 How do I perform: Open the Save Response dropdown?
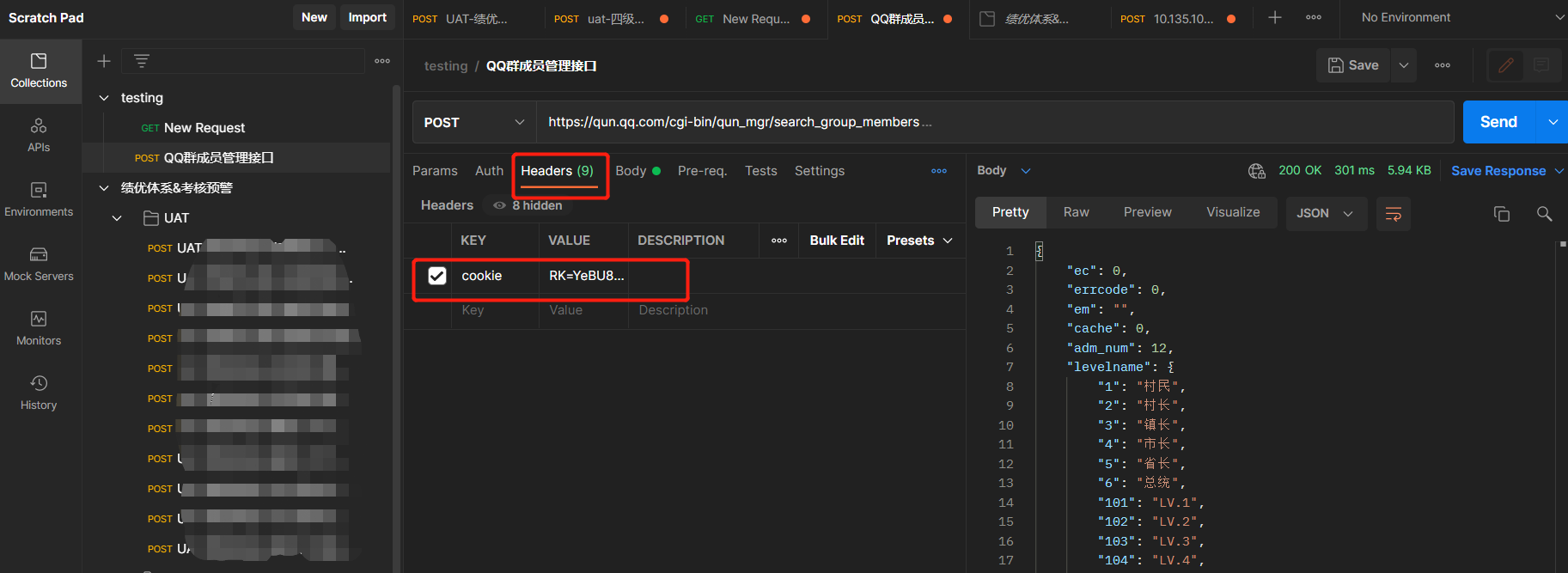click(x=1507, y=171)
